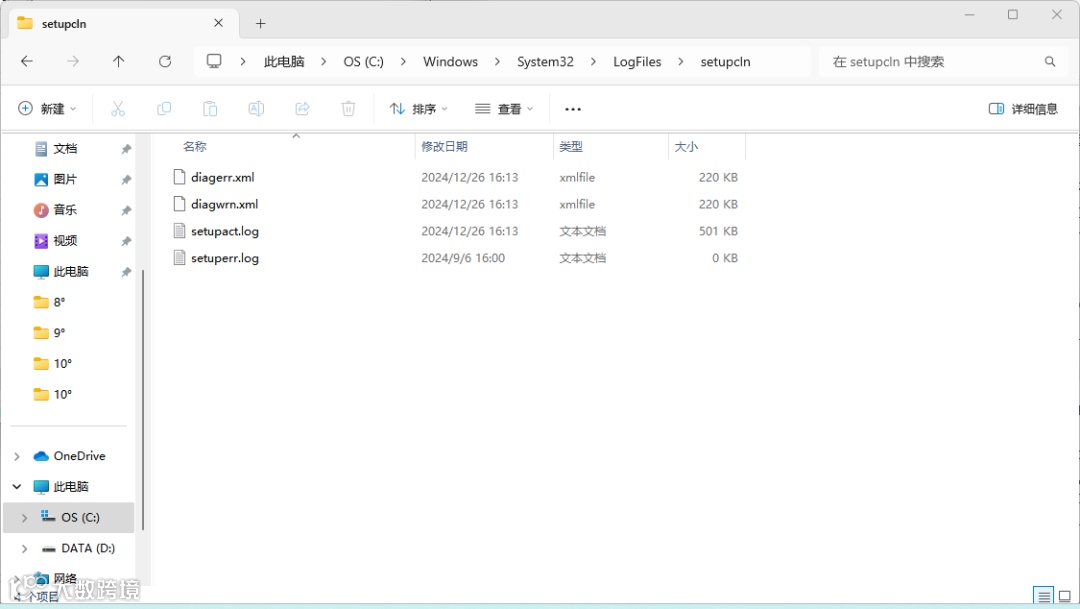Open the 8° folder in sidebar
Screen dimensions: 1080x609
[59, 302]
